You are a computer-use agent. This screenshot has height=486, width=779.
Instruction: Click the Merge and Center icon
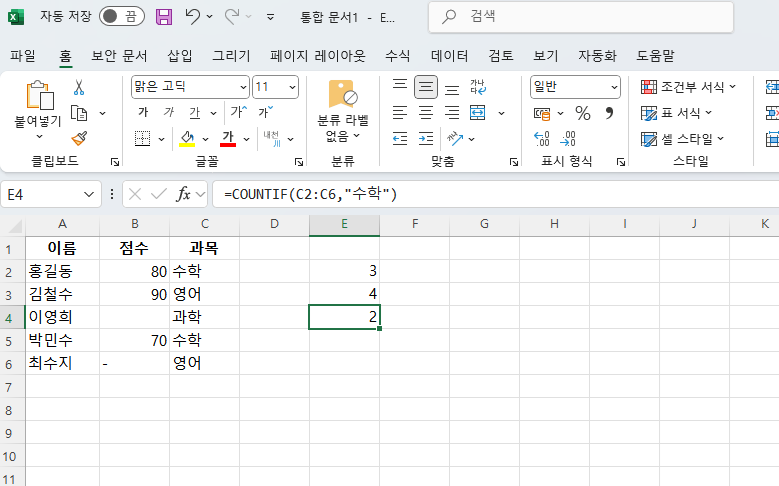coord(477,113)
